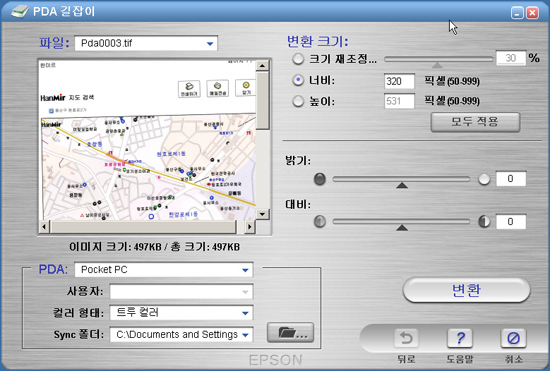The height and width of the screenshot is (371, 550).
Task: Click the preview scroll left arrow
Action: (44, 227)
